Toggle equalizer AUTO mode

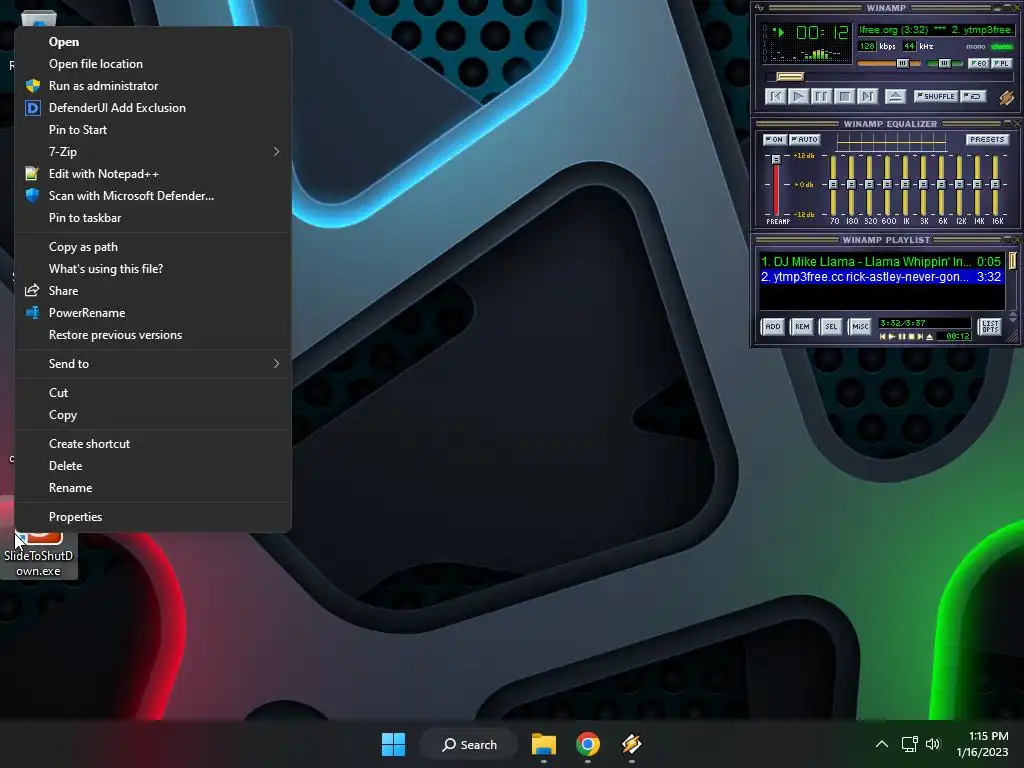(x=805, y=139)
